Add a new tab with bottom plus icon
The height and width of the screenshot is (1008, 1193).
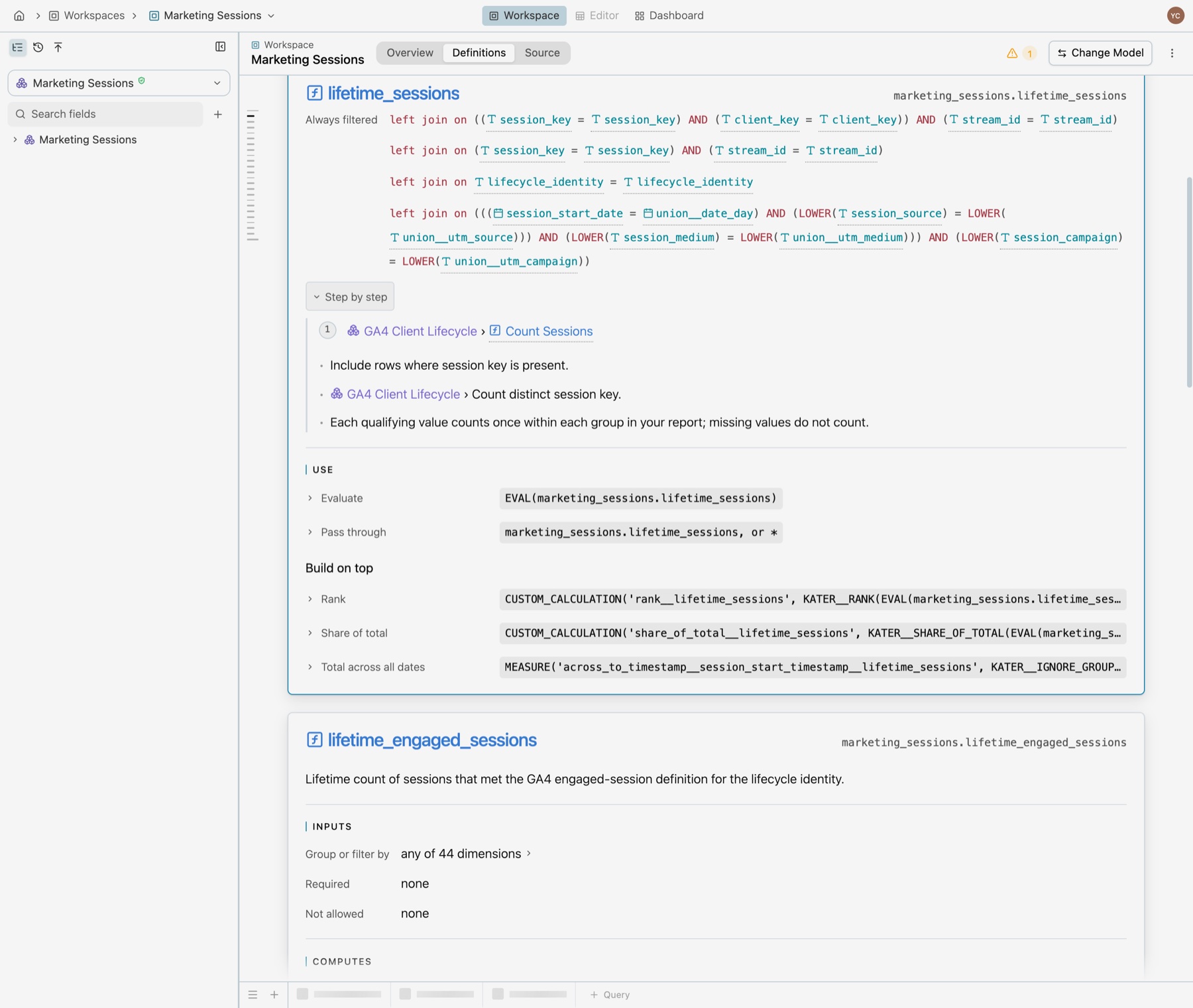[x=274, y=995]
